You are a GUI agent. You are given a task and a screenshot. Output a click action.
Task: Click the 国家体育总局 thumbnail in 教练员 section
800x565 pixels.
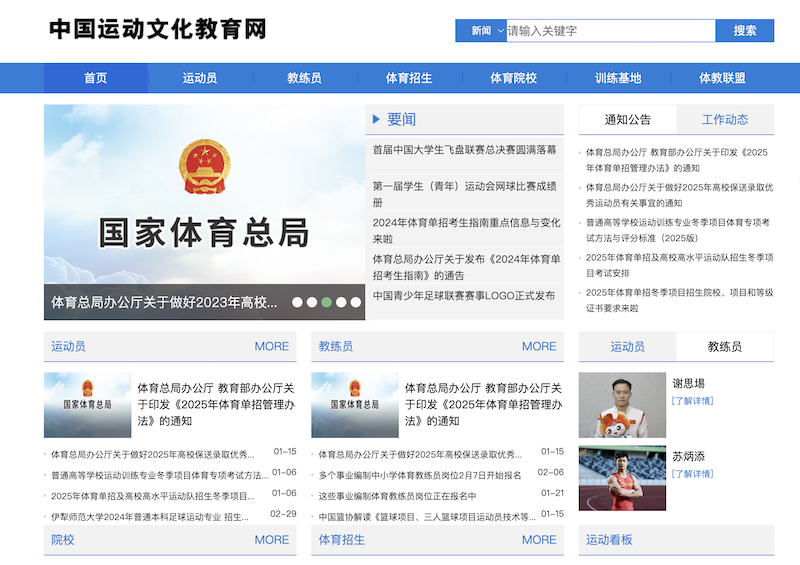354,405
